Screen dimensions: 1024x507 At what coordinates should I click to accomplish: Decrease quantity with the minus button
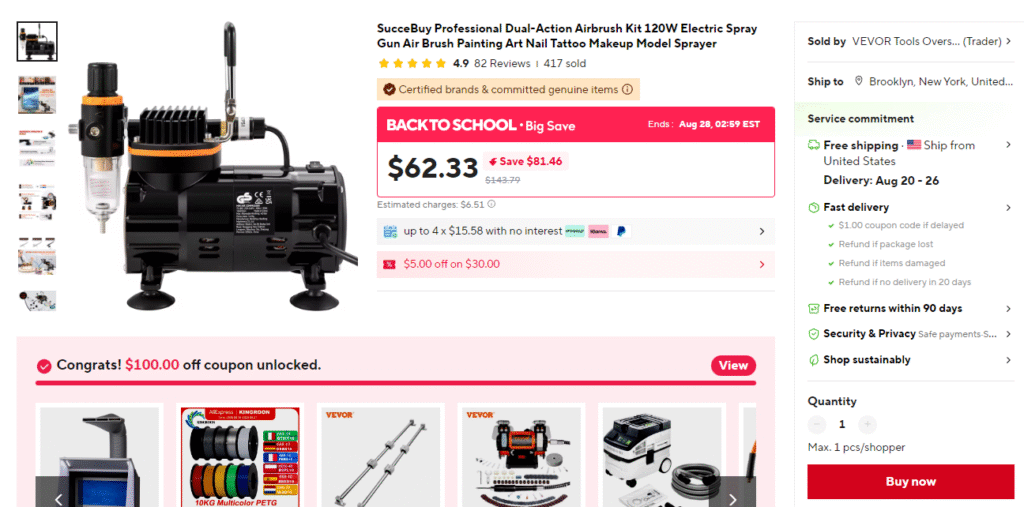(x=817, y=425)
